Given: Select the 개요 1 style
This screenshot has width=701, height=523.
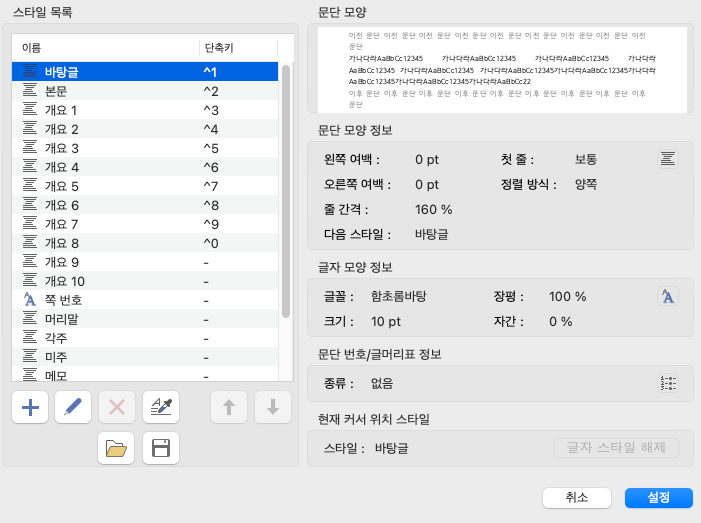Looking at the screenshot, I should pos(145,110).
